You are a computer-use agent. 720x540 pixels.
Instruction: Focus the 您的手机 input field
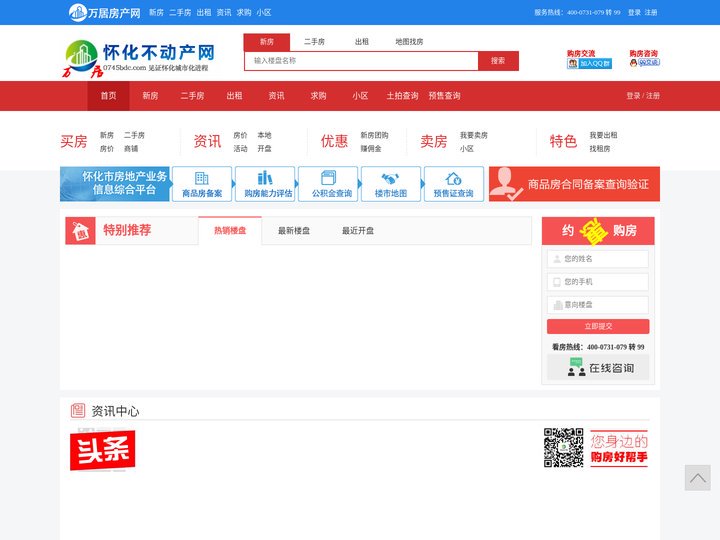598,282
